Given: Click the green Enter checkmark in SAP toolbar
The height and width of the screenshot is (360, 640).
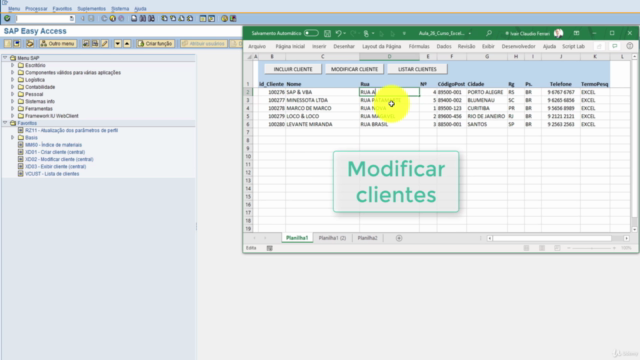Looking at the screenshot, I should pos(7,18).
